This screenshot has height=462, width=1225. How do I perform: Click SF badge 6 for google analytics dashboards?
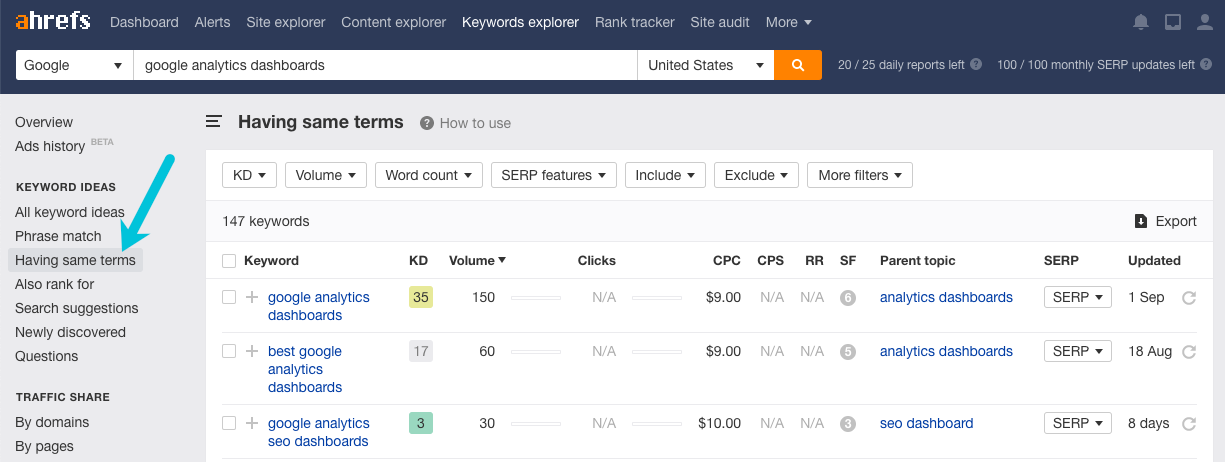pyautogui.click(x=848, y=298)
